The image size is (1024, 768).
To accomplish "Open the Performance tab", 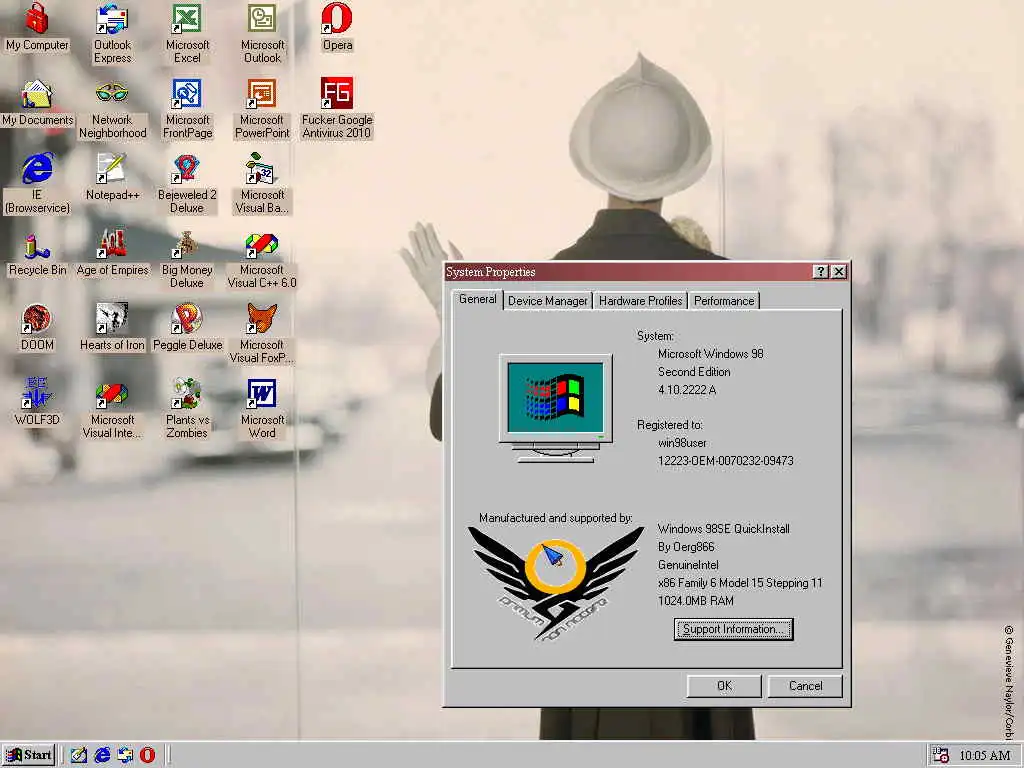I will click(724, 301).
